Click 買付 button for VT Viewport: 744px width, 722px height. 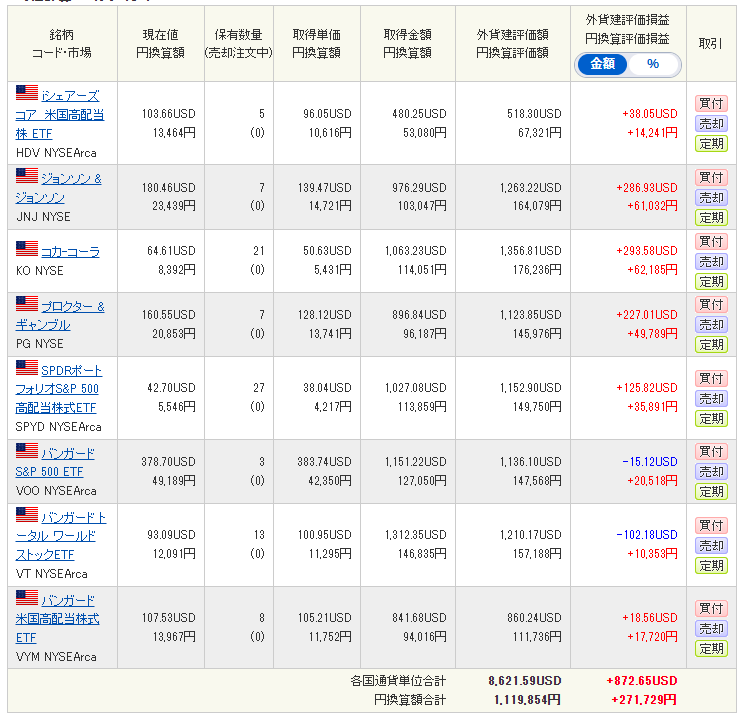tap(711, 526)
